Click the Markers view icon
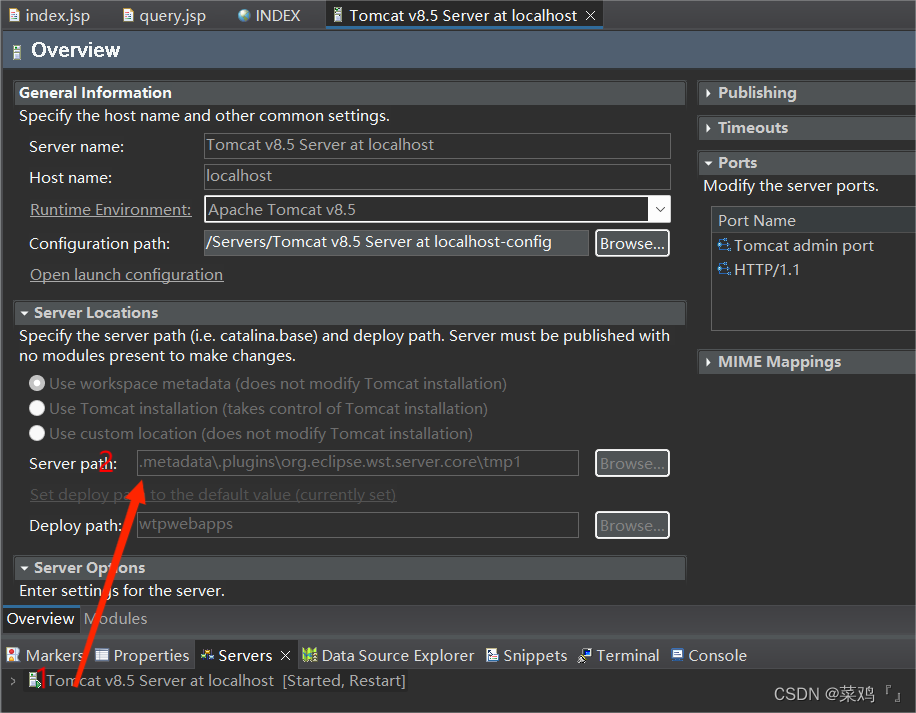This screenshot has width=916, height=713. click(13, 655)
